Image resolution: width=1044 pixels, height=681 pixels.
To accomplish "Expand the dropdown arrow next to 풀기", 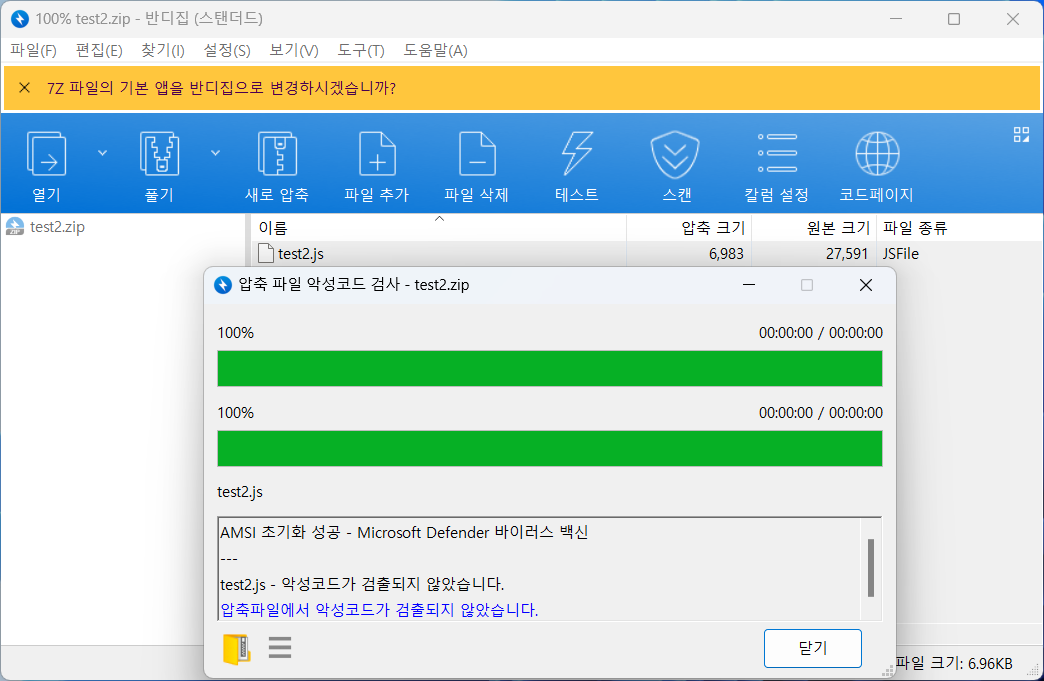I will point(215,153).
